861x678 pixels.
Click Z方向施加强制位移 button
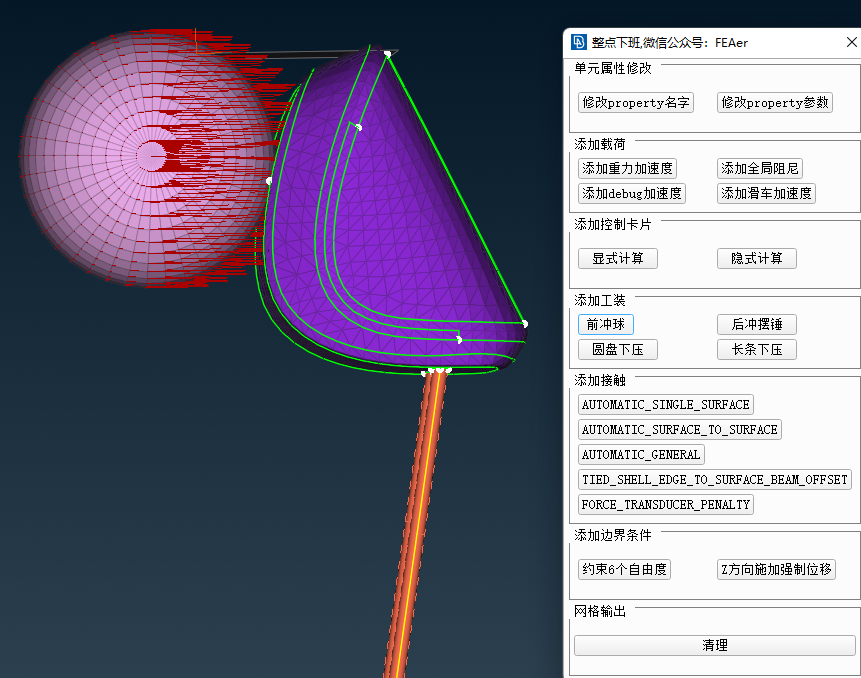pyautogui.click(x=776, y=569)
